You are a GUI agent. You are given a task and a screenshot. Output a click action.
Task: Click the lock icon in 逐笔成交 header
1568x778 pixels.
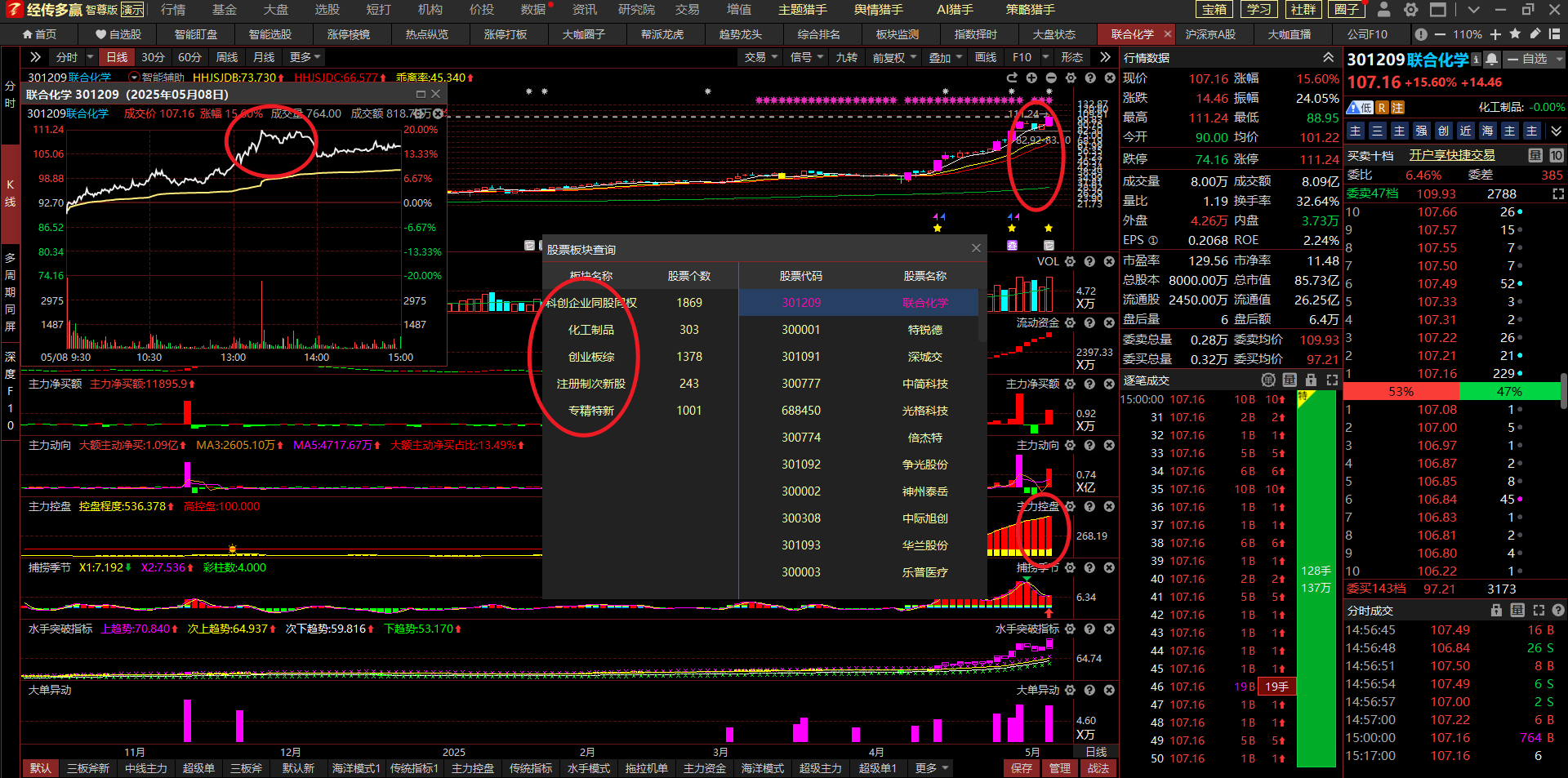coord(1311,380)
